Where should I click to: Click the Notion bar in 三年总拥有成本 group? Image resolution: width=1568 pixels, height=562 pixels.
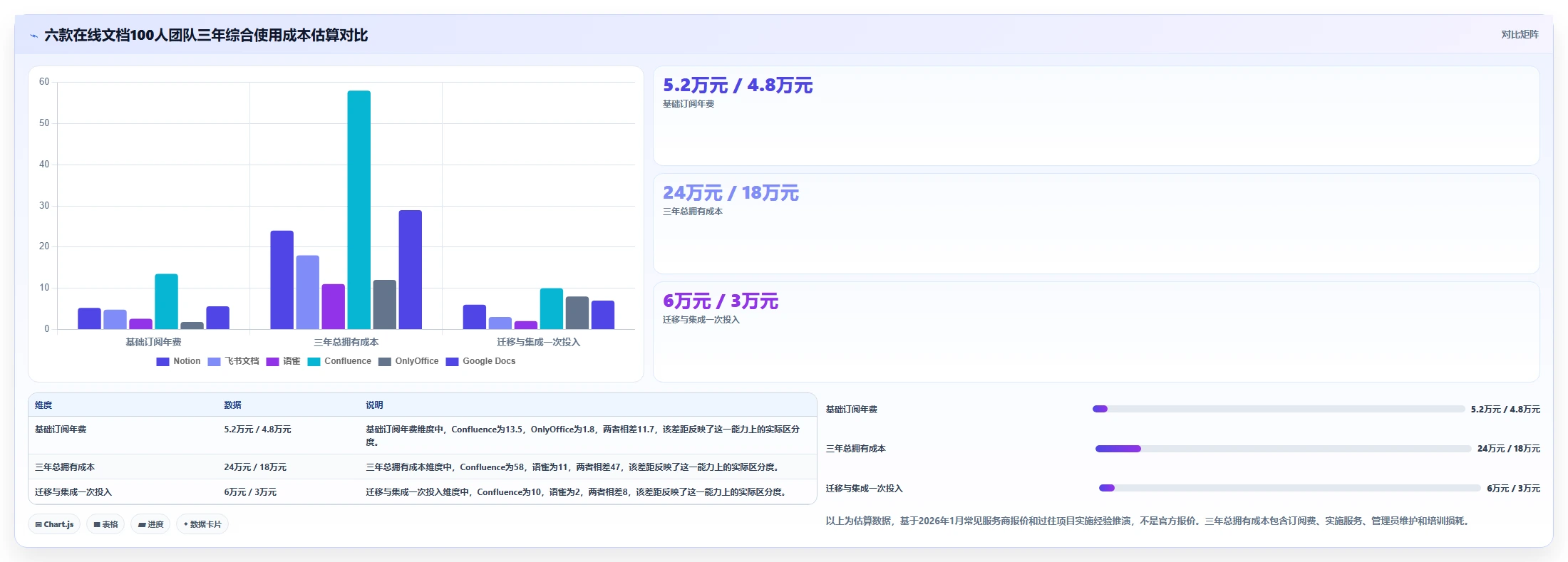(282, 280)
